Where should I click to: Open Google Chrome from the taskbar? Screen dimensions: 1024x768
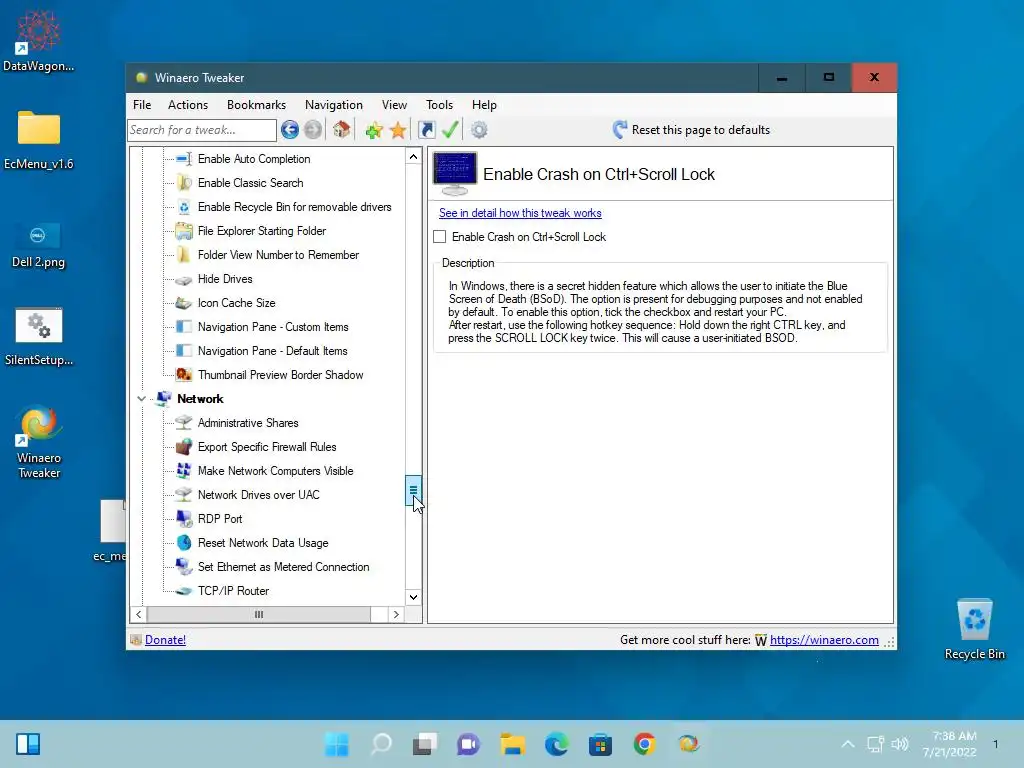tap(644, 744)
